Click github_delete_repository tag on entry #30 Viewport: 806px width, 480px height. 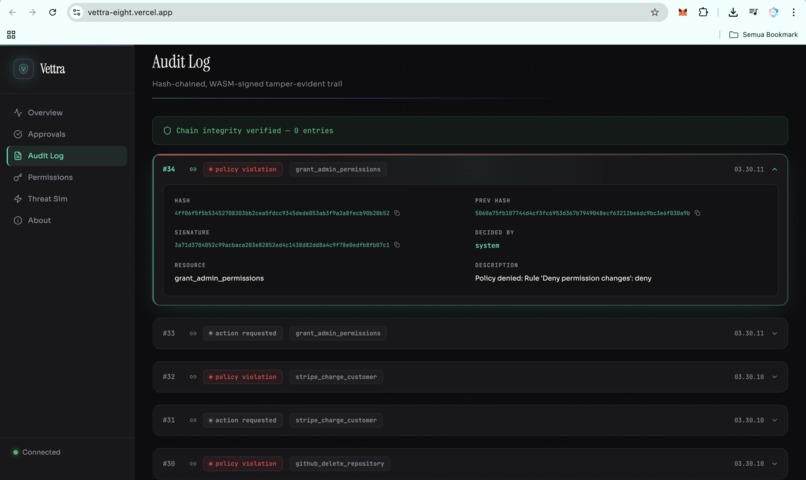[340, 464]
